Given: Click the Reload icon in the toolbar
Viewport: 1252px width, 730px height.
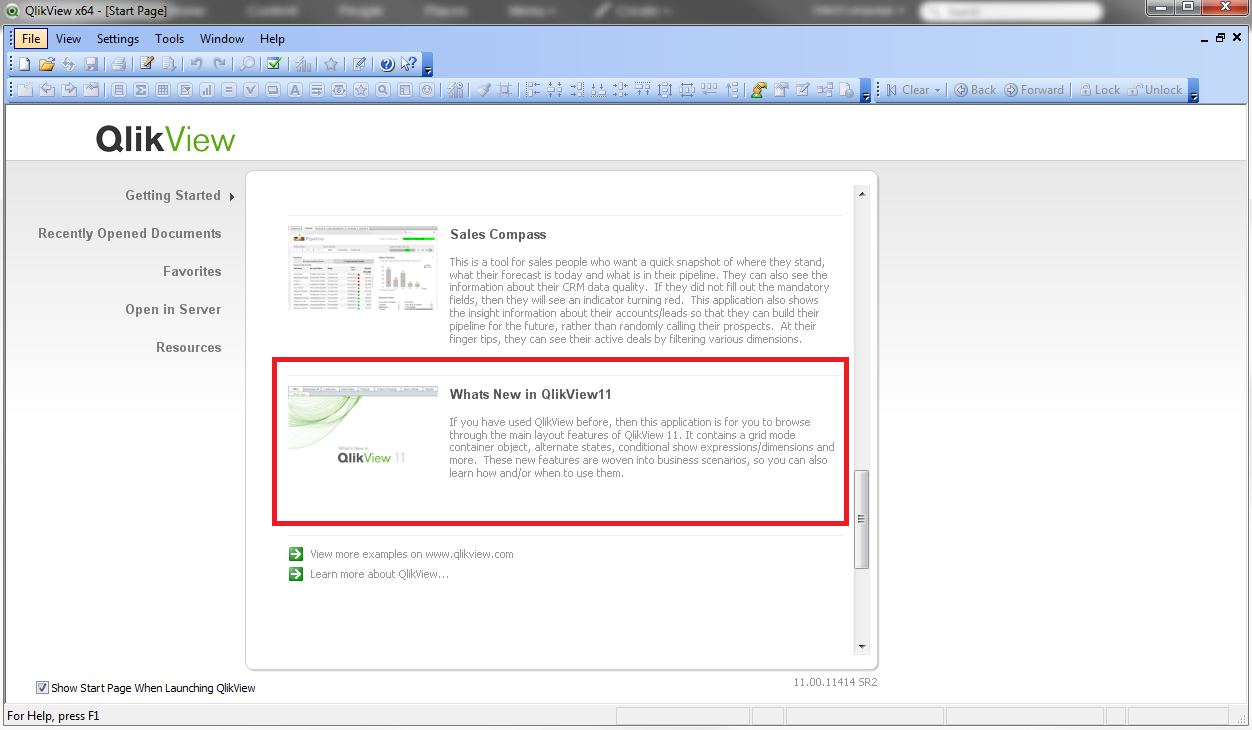Looking at the screenshot, I should [x=68, y=64].
